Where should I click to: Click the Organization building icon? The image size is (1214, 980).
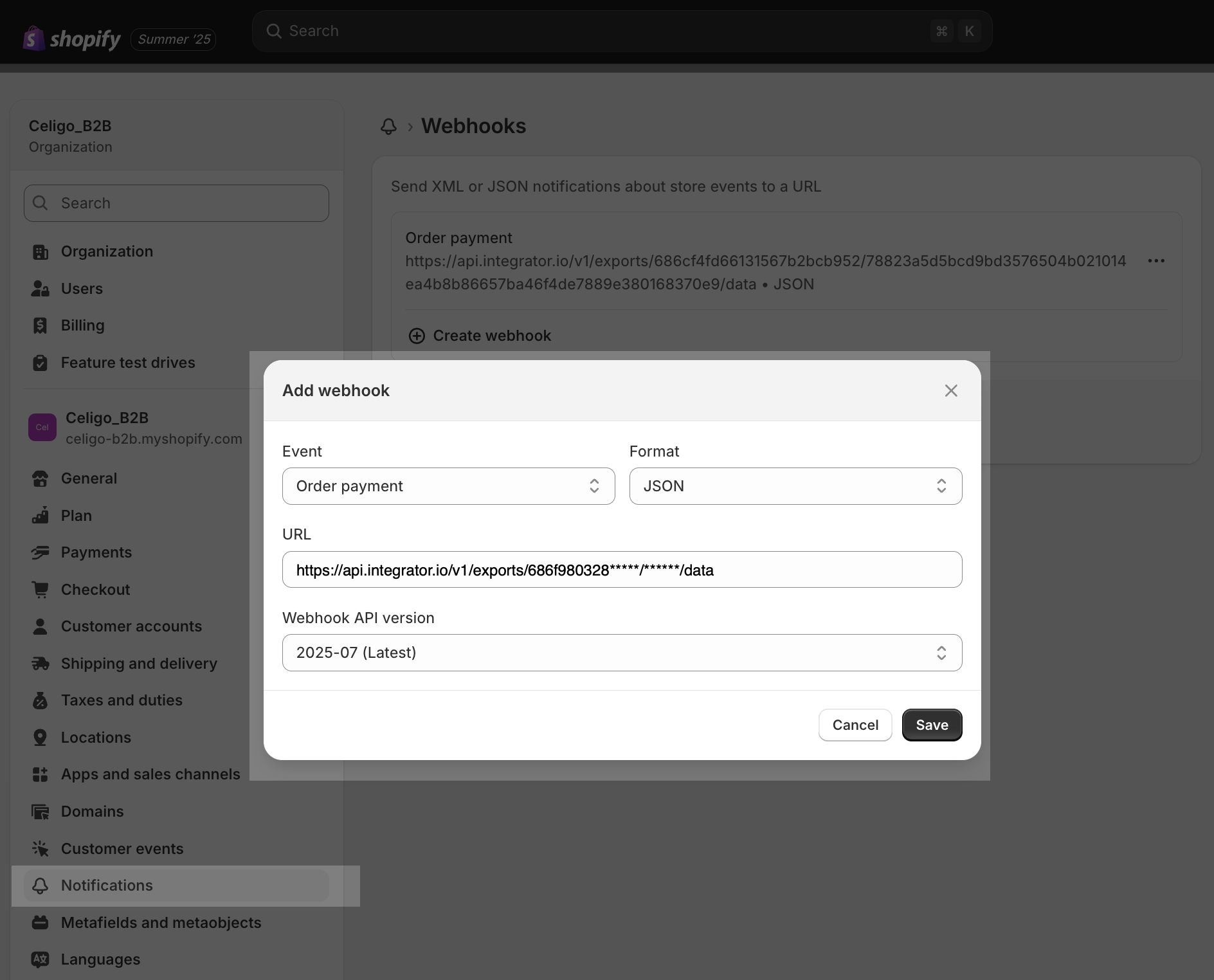point(41,252)
